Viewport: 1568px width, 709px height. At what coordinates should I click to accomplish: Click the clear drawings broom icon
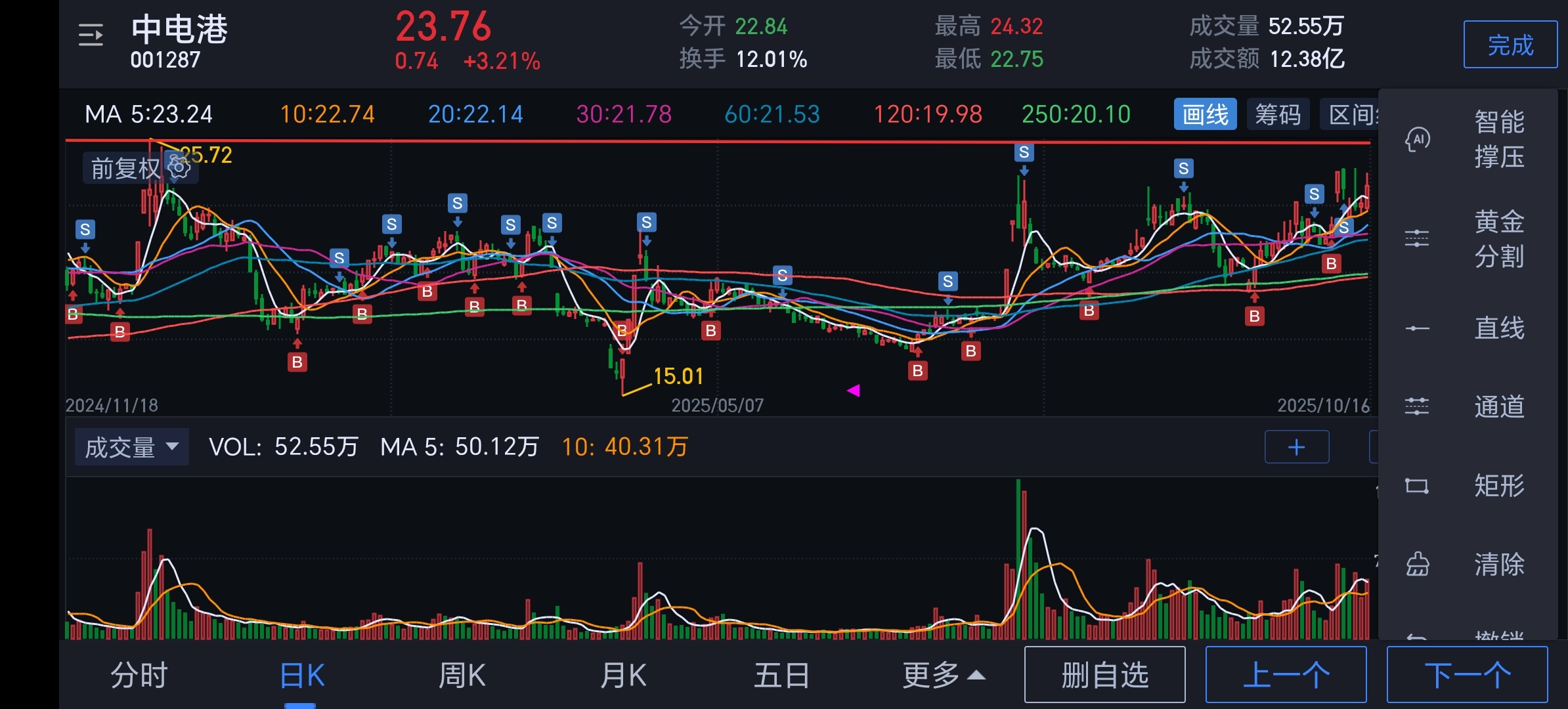point(1417,564)
